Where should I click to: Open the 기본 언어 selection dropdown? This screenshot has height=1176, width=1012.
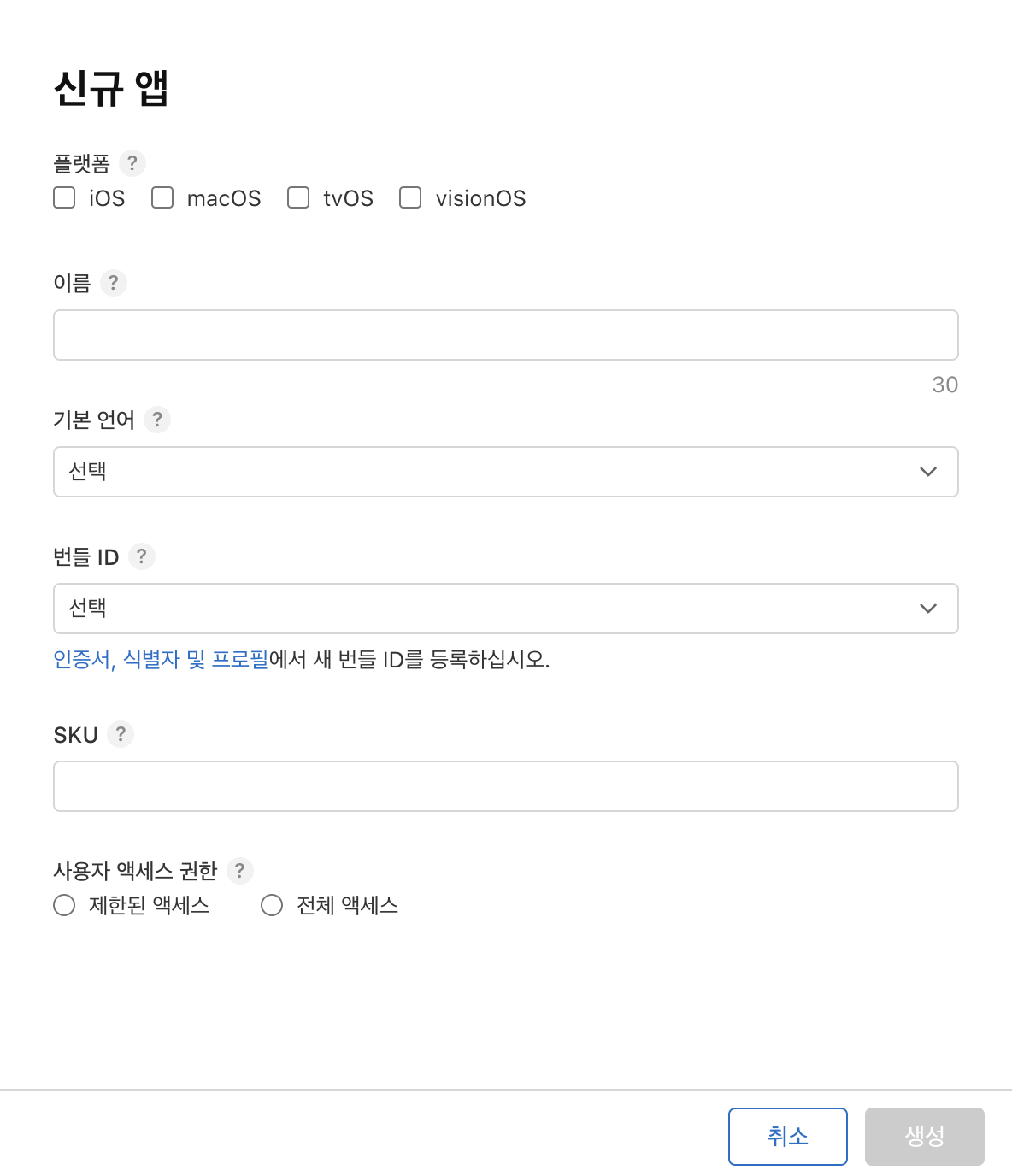click(505, 472)
